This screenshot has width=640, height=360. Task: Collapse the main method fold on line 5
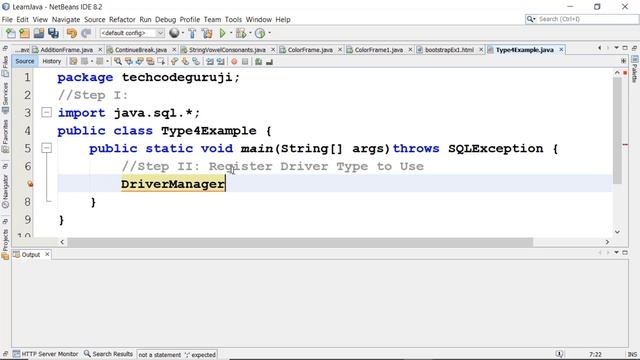47,147
